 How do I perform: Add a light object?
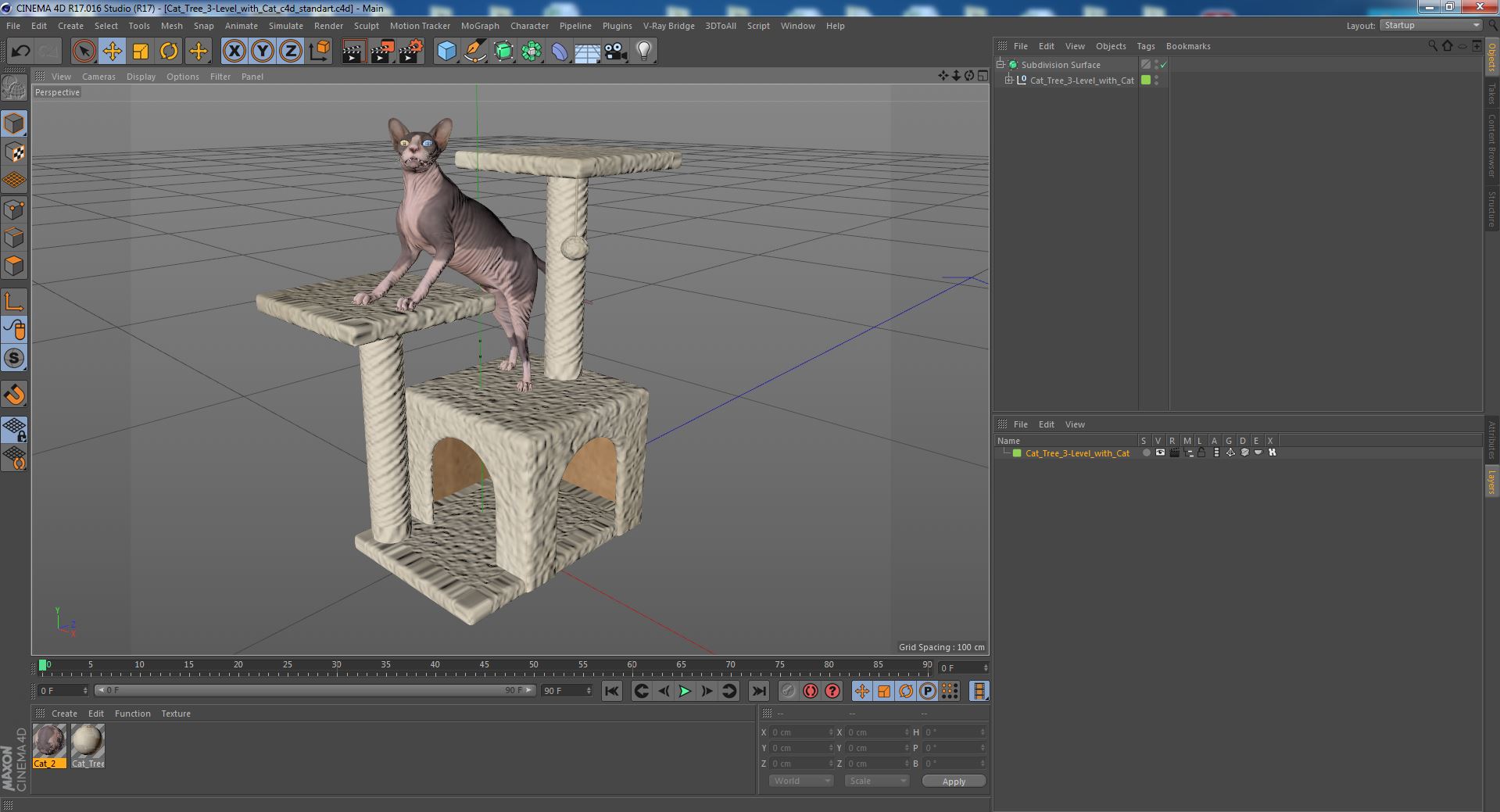click(643, 52)
